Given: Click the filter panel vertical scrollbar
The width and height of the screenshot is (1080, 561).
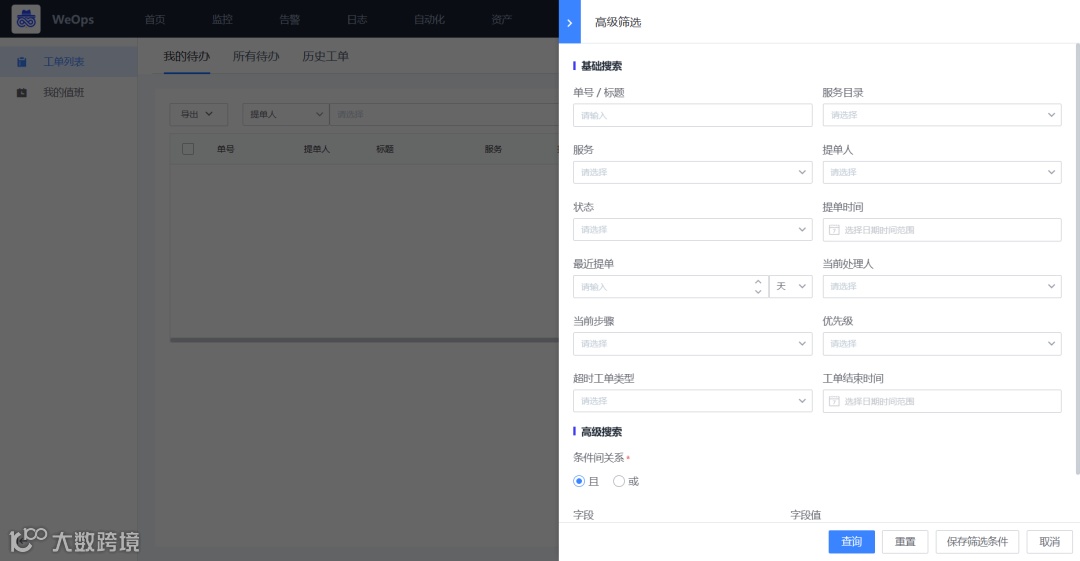Looking at the screenshot, I should pos(1077,258).
